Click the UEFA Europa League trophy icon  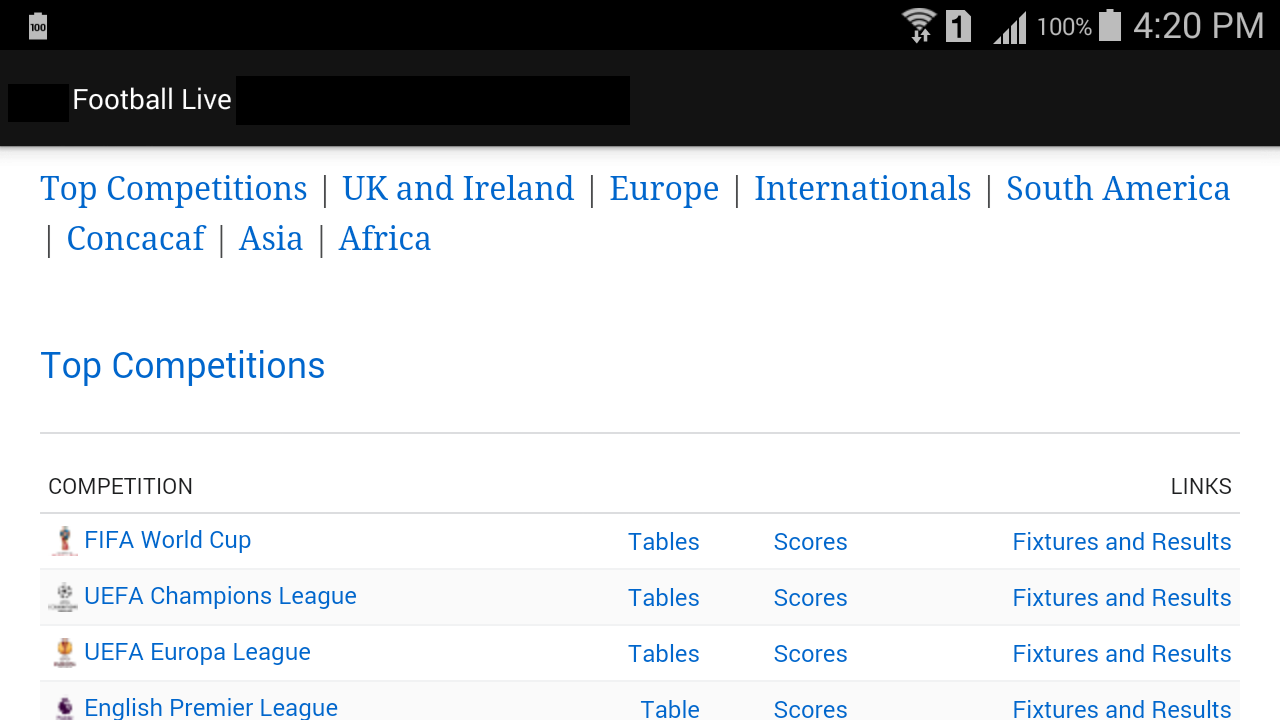coord(64,653)
